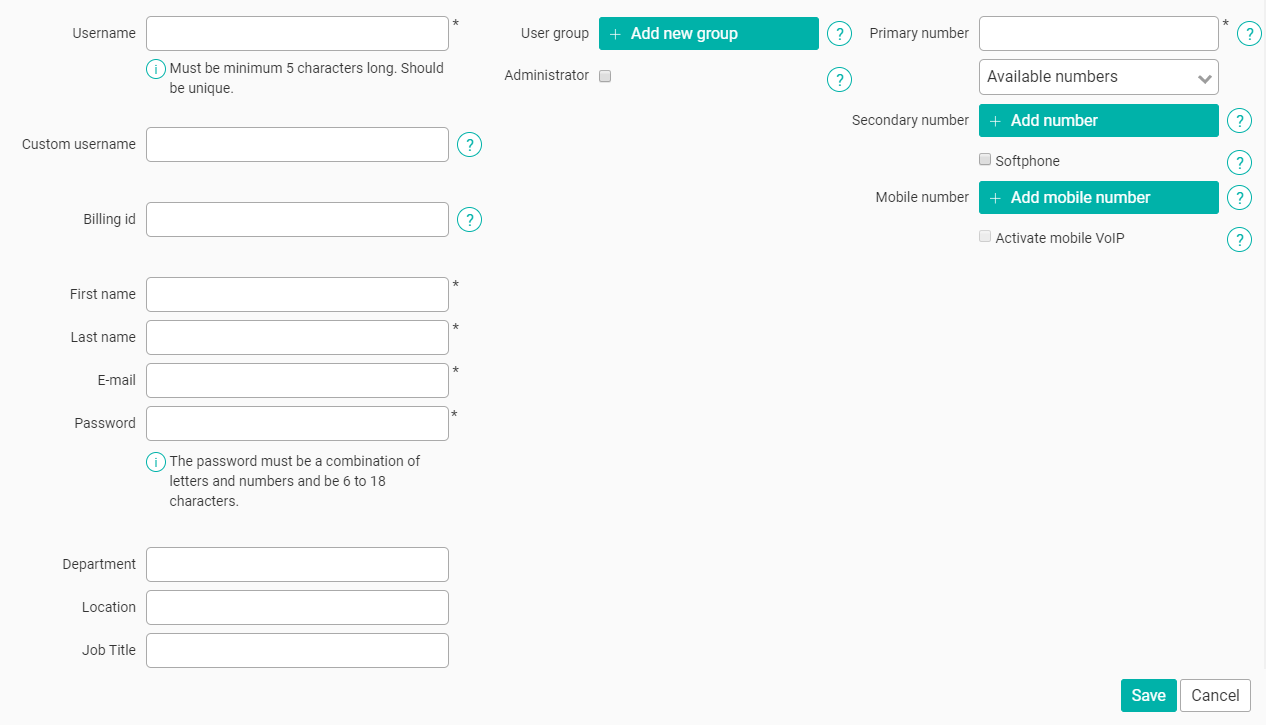Tick the Softphone checkbox

(x=985, y=159)
